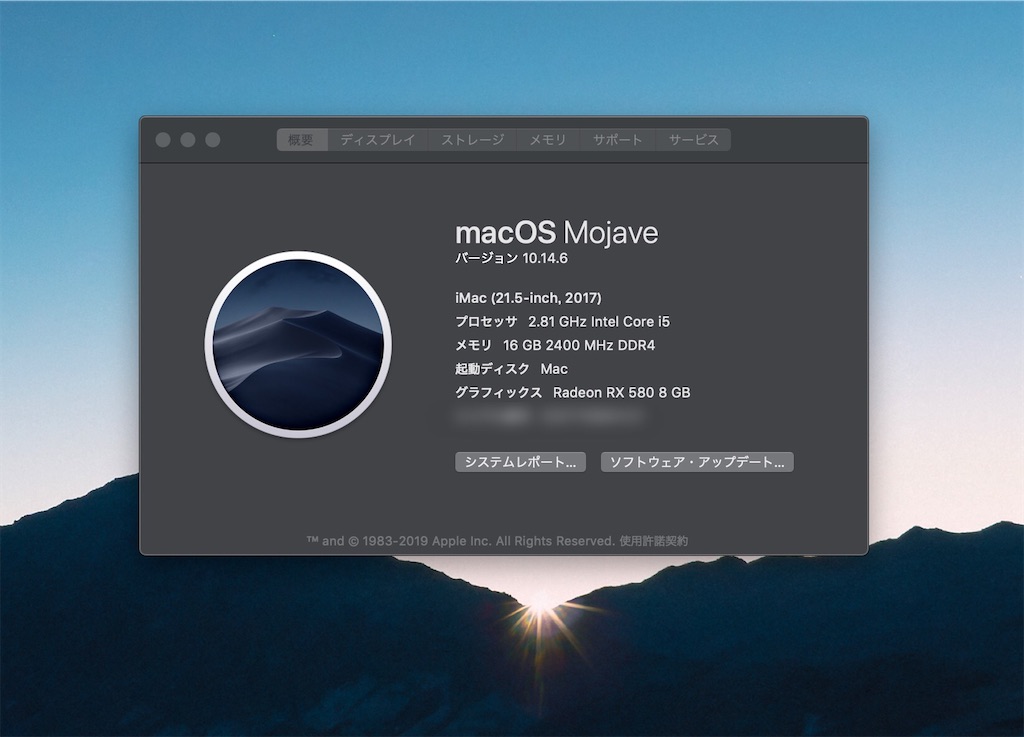This screenshot has height=737, width=1024.
Task: Click the Apple Inc. copyright text
Action: [462, 541]
